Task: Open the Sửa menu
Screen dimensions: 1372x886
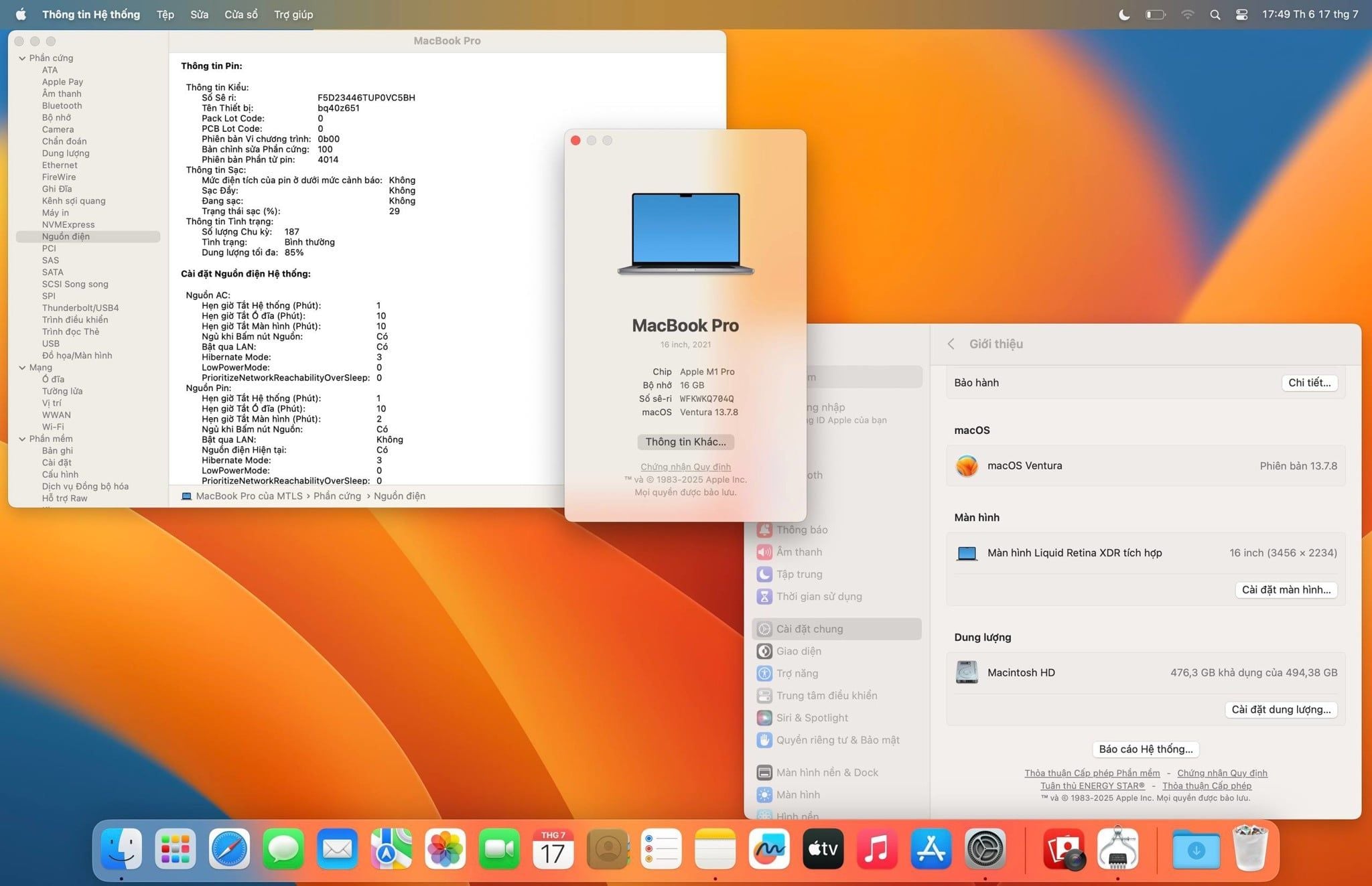Action: [199, 14]
